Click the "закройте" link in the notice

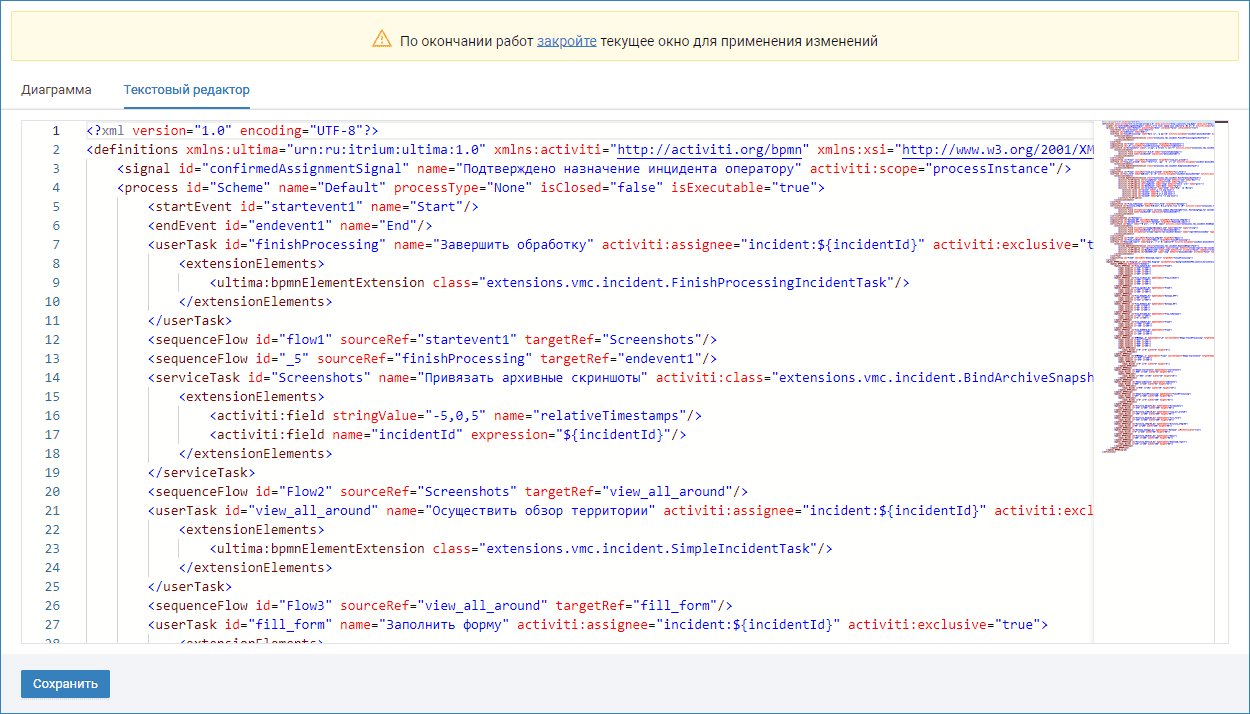(566, 41)
